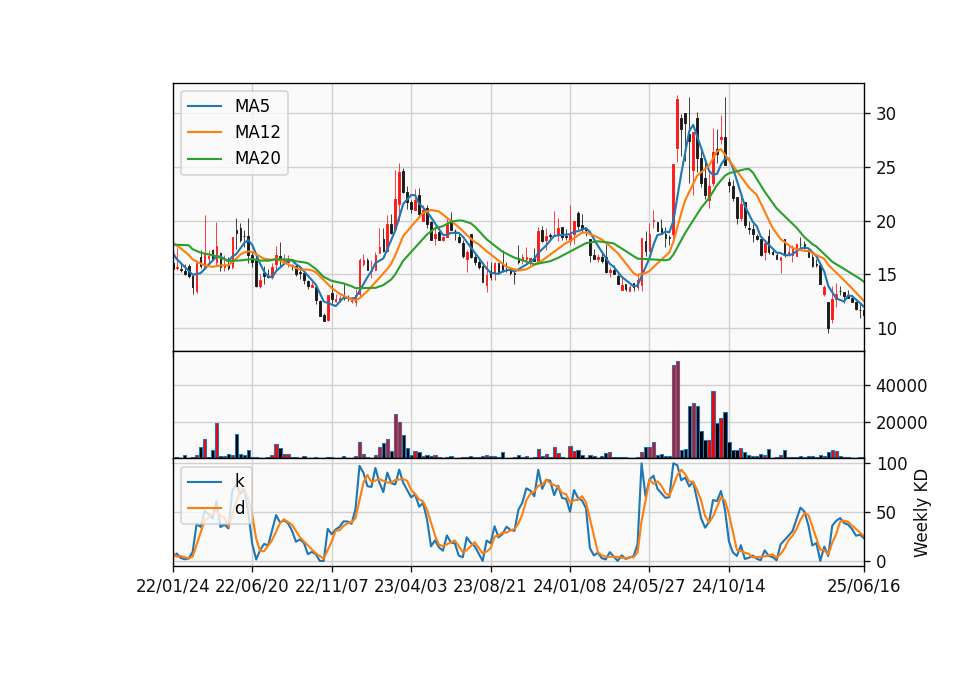Viewport: 960px width, 690px height.
Task: Select the MA5 legend label
Action: pyautogui.click(x=252, y=106)
